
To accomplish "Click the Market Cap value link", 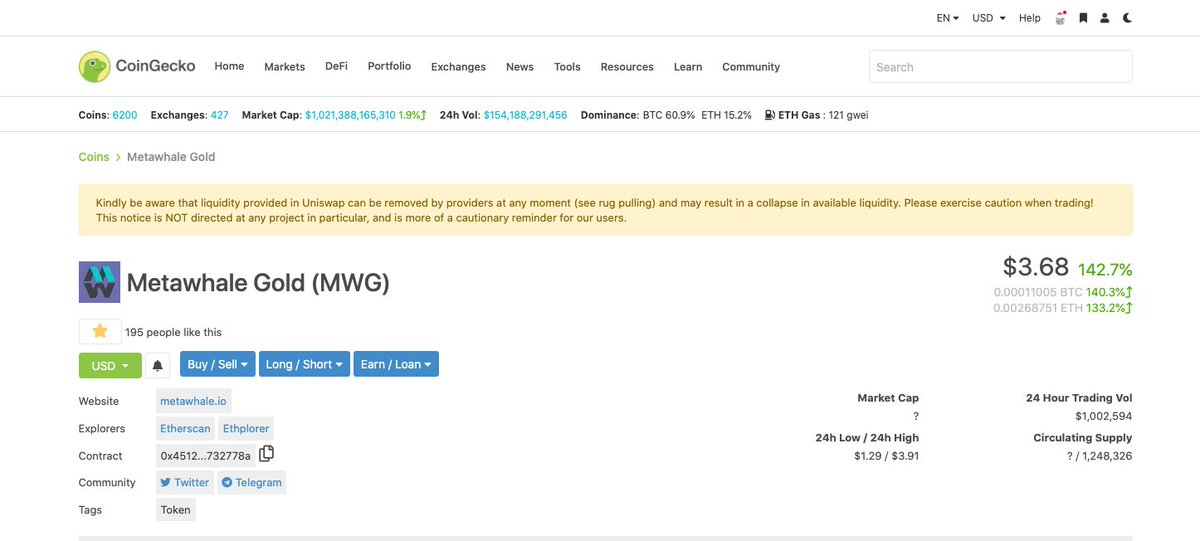I will [350, 115].
